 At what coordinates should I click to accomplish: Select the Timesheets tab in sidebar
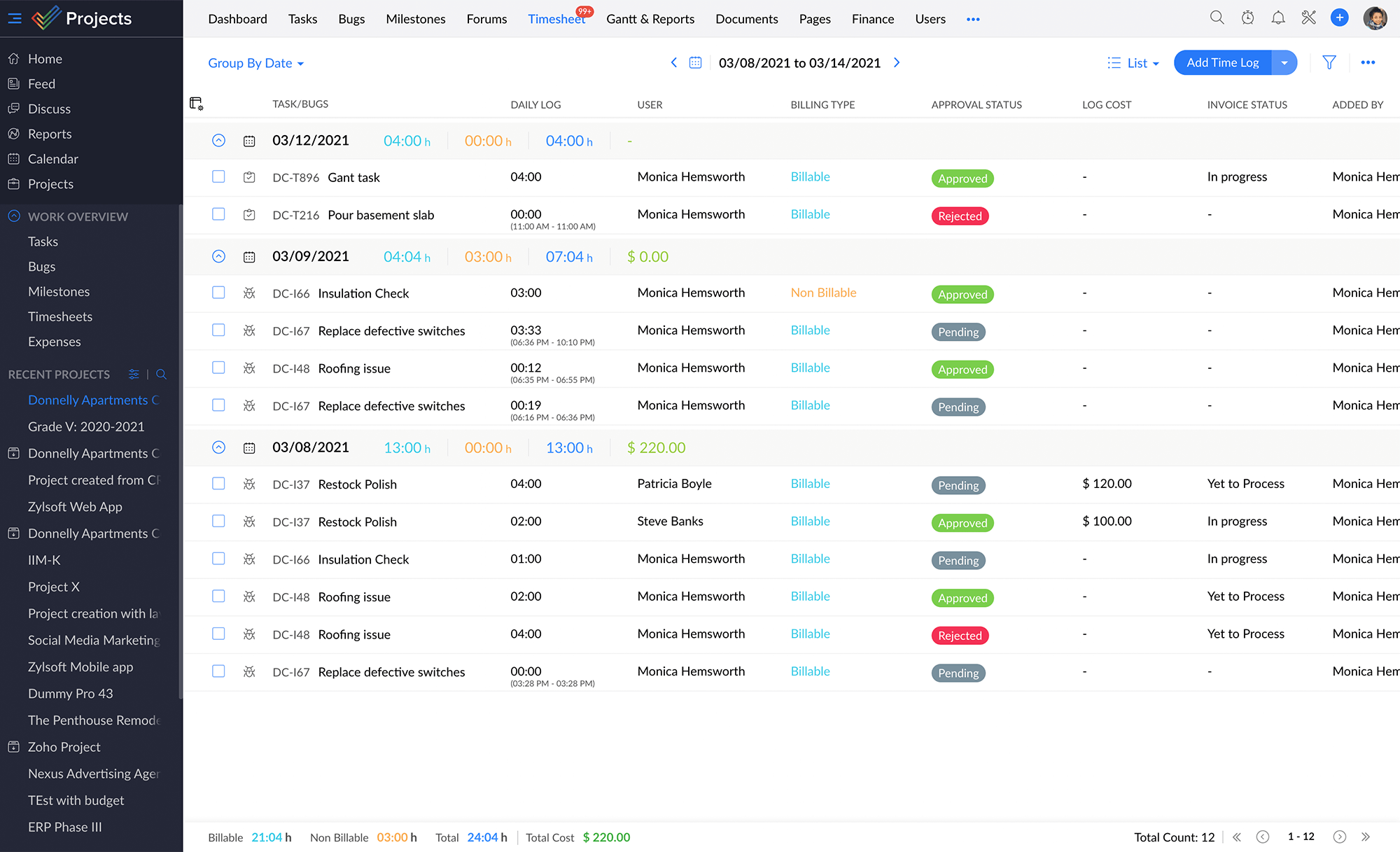click(60, 316)
